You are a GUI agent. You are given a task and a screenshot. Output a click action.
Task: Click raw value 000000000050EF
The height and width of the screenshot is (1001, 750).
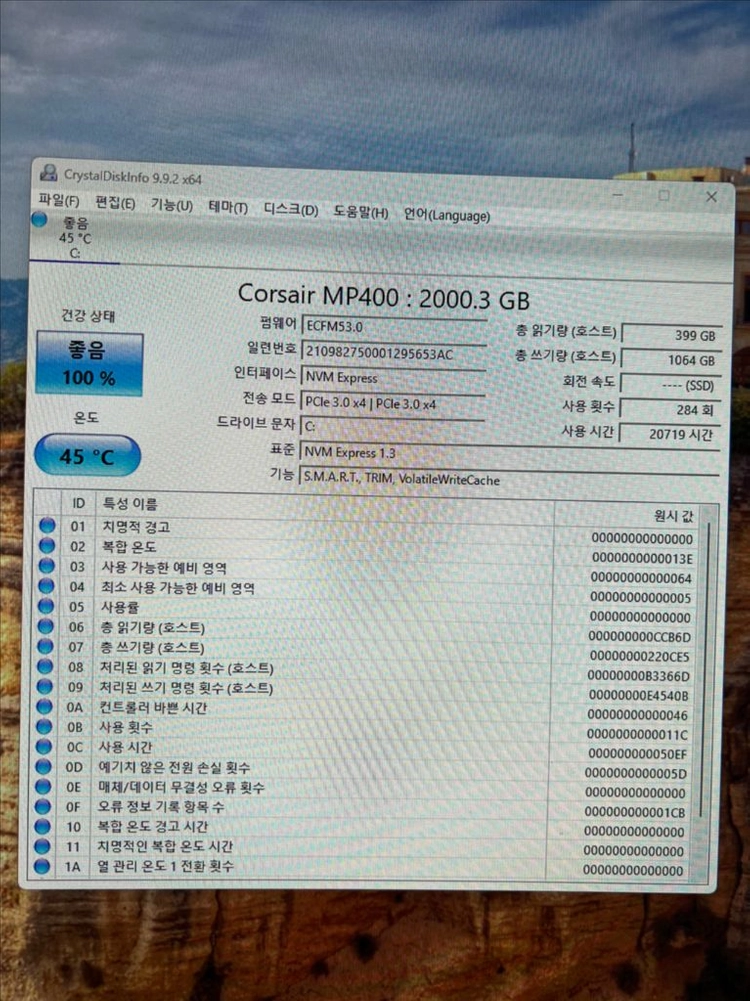638,754
